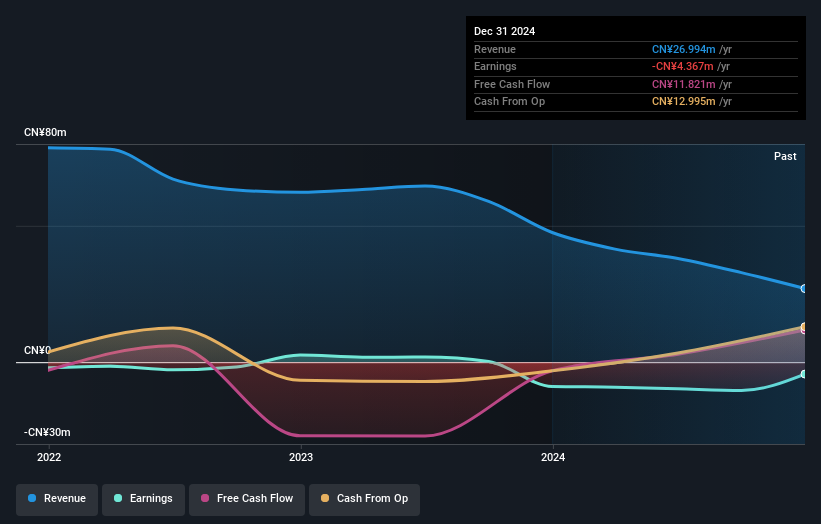Toggle the Earnings legend series
This screenshot has height=524, width=821.
[x=143, y=498]
